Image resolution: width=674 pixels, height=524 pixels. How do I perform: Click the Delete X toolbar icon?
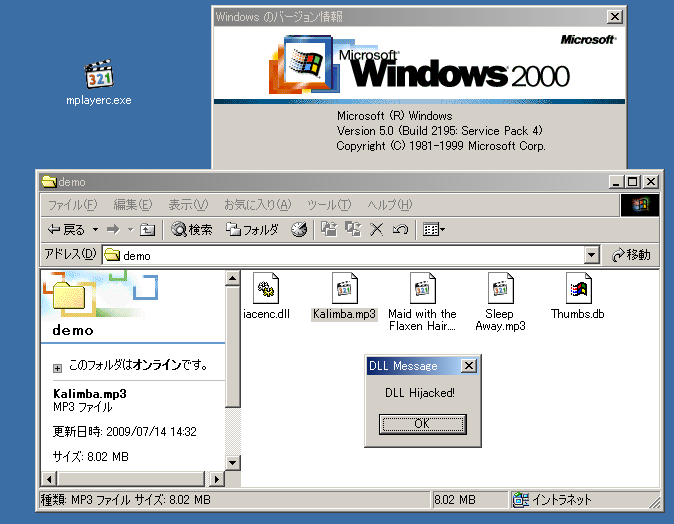[377, 230]
